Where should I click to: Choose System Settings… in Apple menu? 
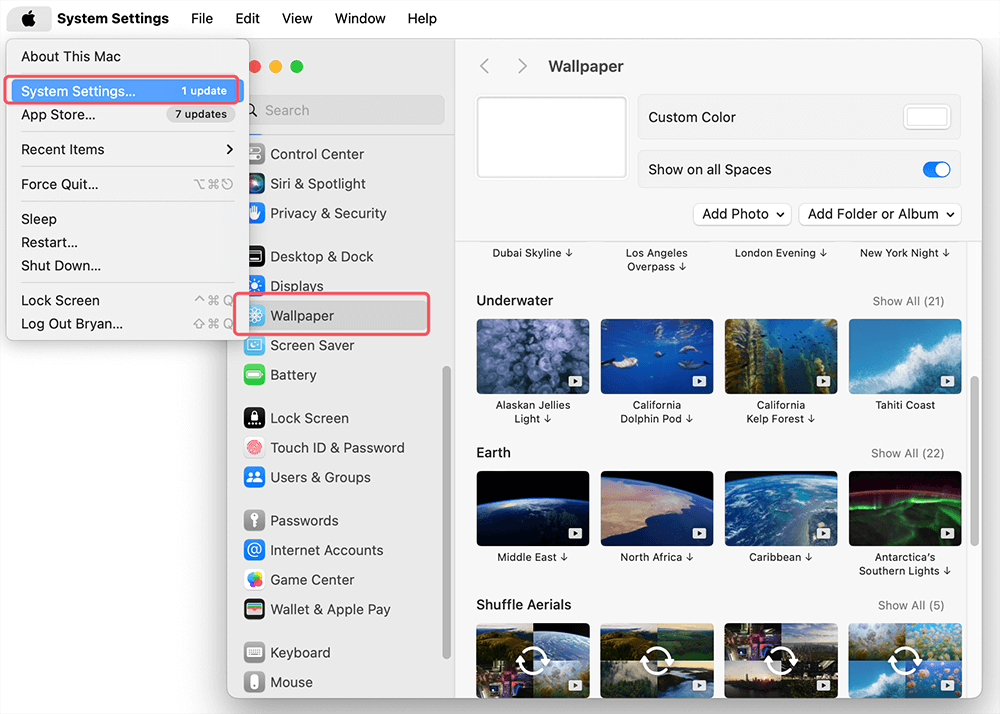point(78,91)
